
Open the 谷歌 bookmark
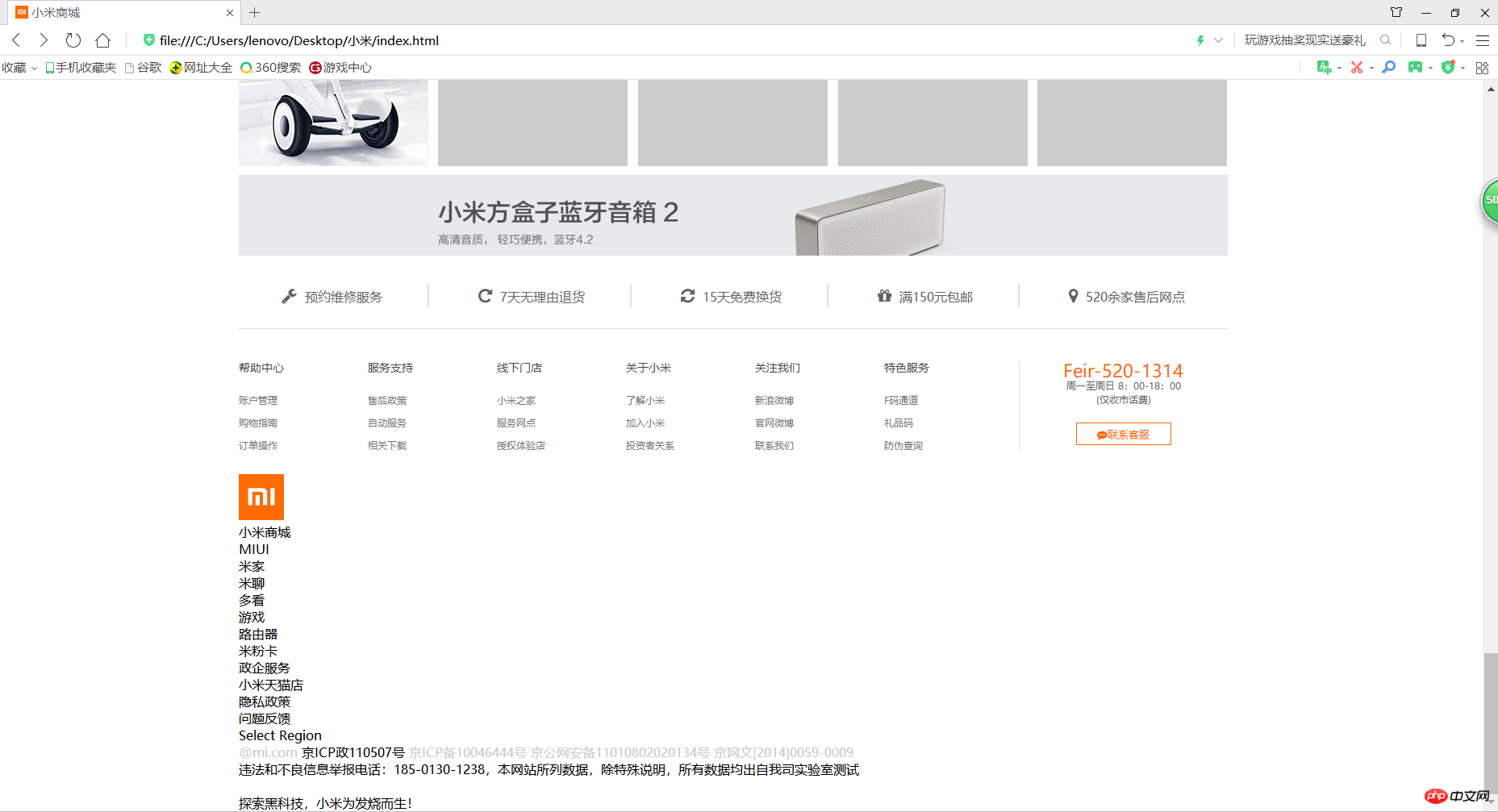pos(144,68)
